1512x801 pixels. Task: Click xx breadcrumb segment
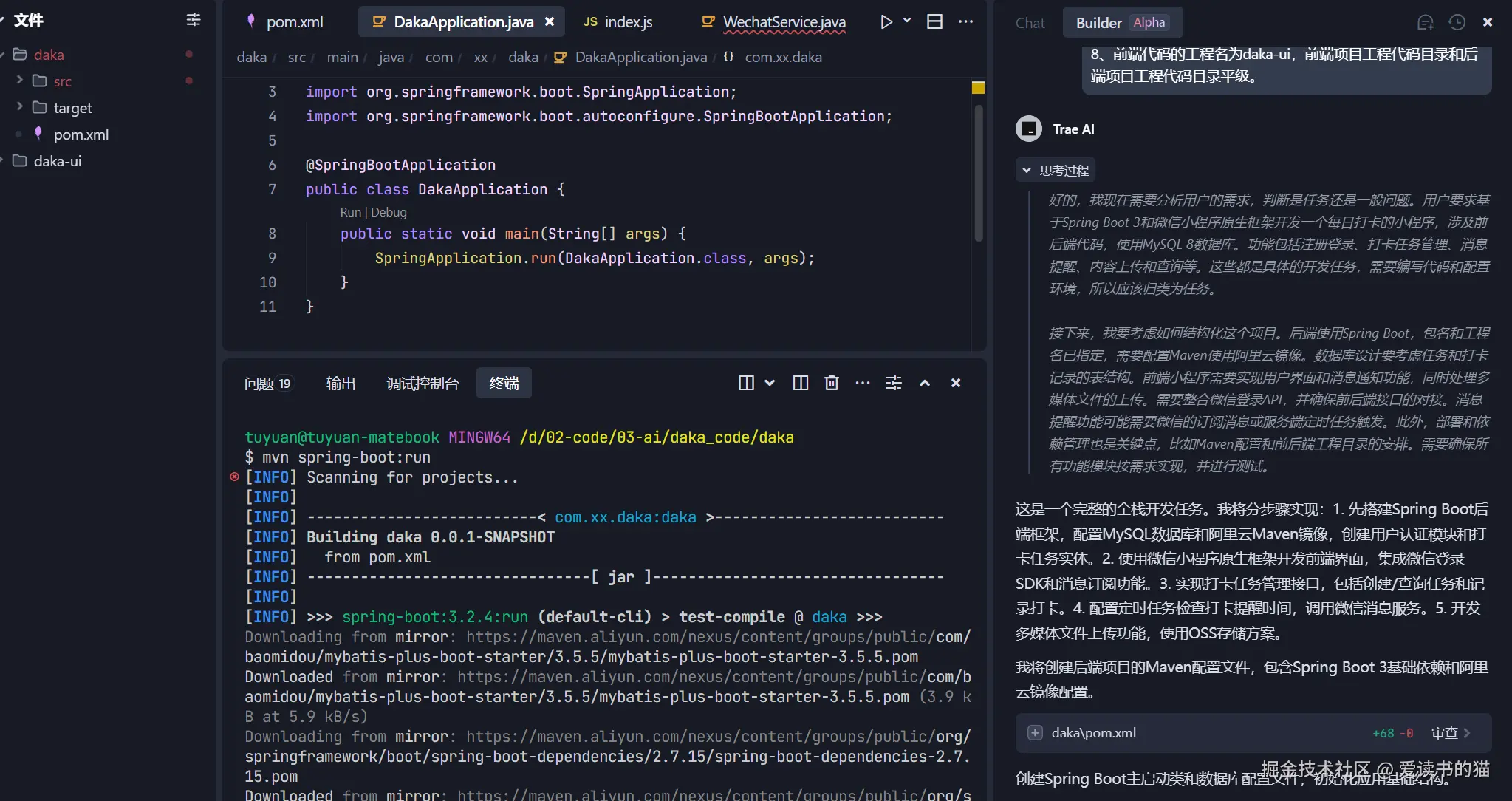coord(480,57)
